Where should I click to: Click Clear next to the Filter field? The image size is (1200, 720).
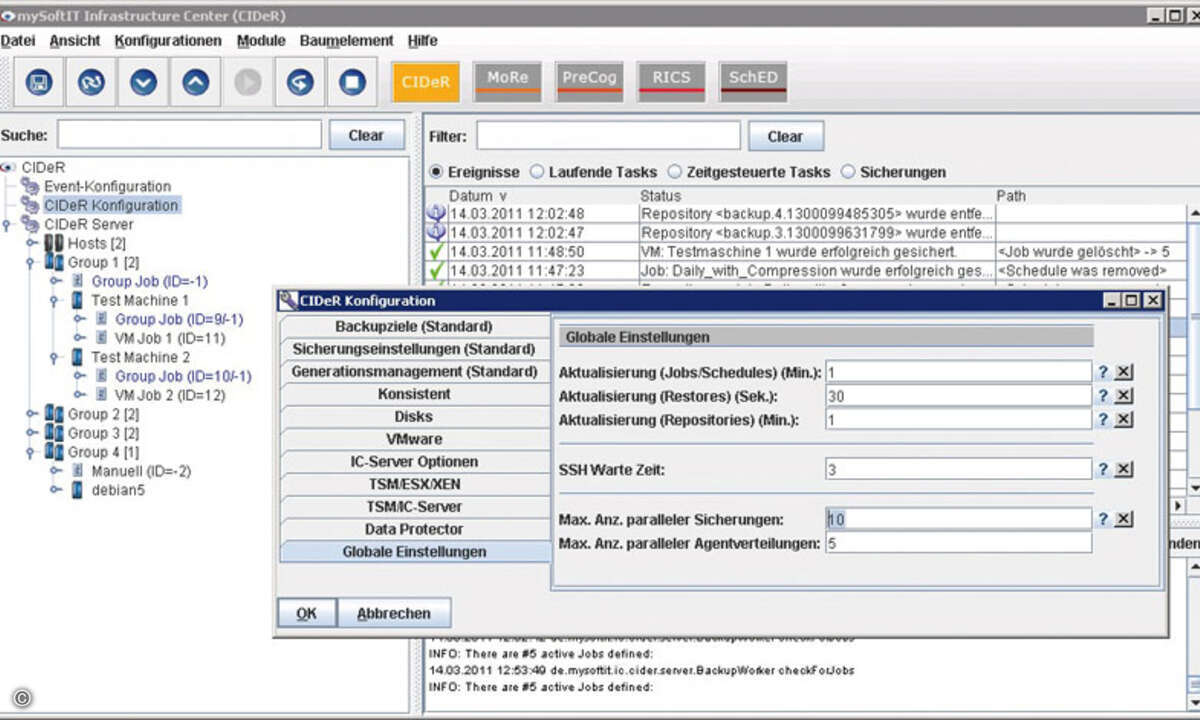(785, 136)
